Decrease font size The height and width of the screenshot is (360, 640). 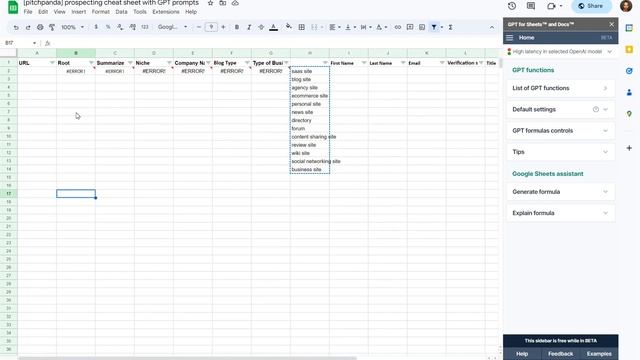199,27
